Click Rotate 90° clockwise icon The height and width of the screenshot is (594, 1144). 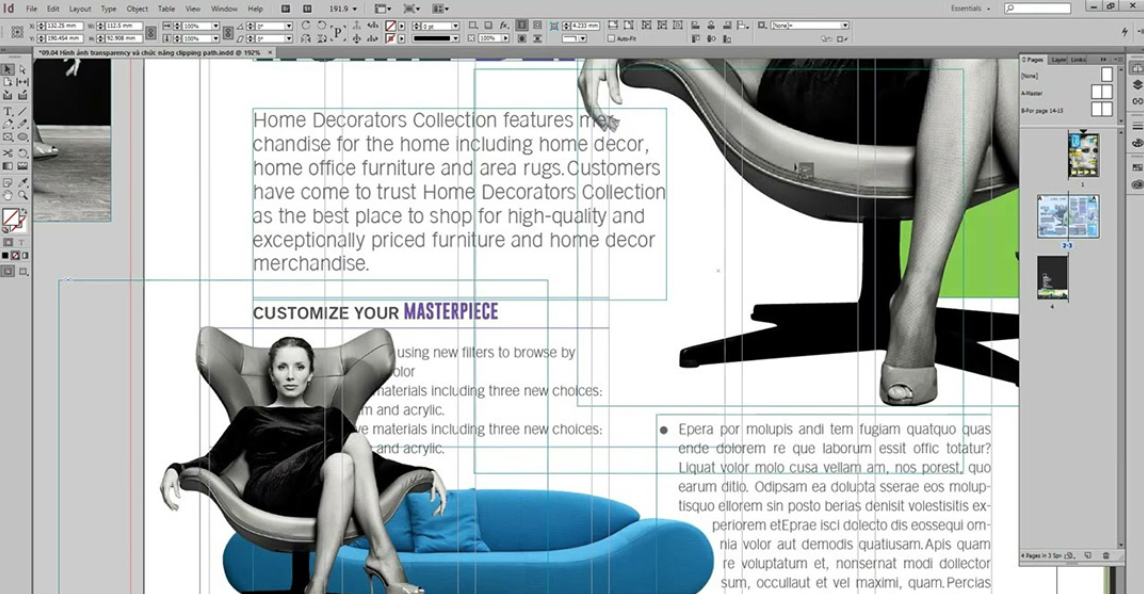pyautogui.click(x=306, y=25)
